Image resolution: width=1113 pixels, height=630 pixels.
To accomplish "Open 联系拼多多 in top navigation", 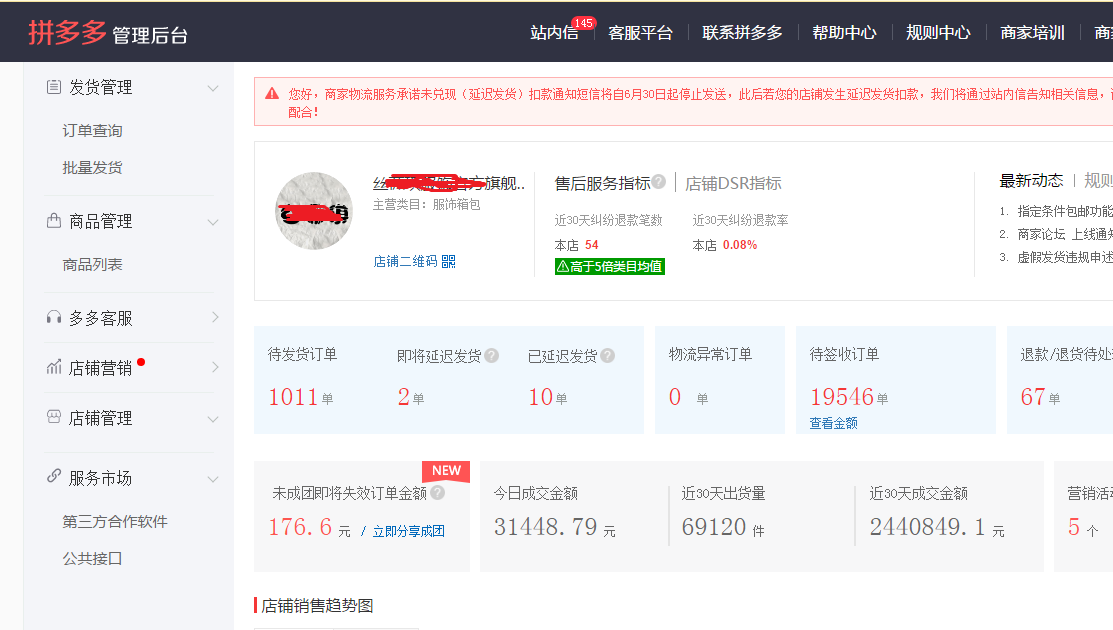I will [x=742, y=33].
